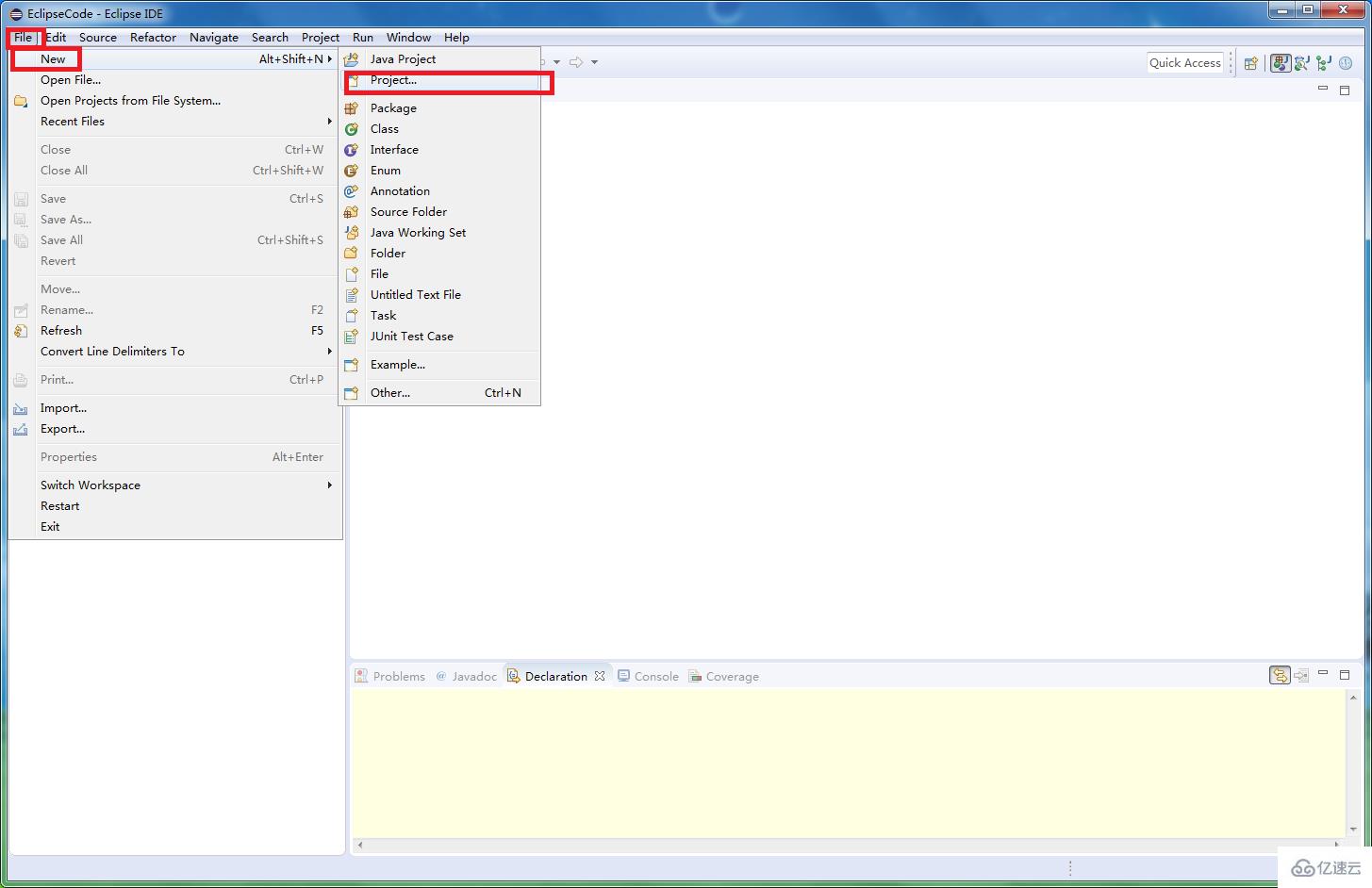Switch to the Javadoc tab
Viewport: 1372px width, 888px height.
point(466,676)
